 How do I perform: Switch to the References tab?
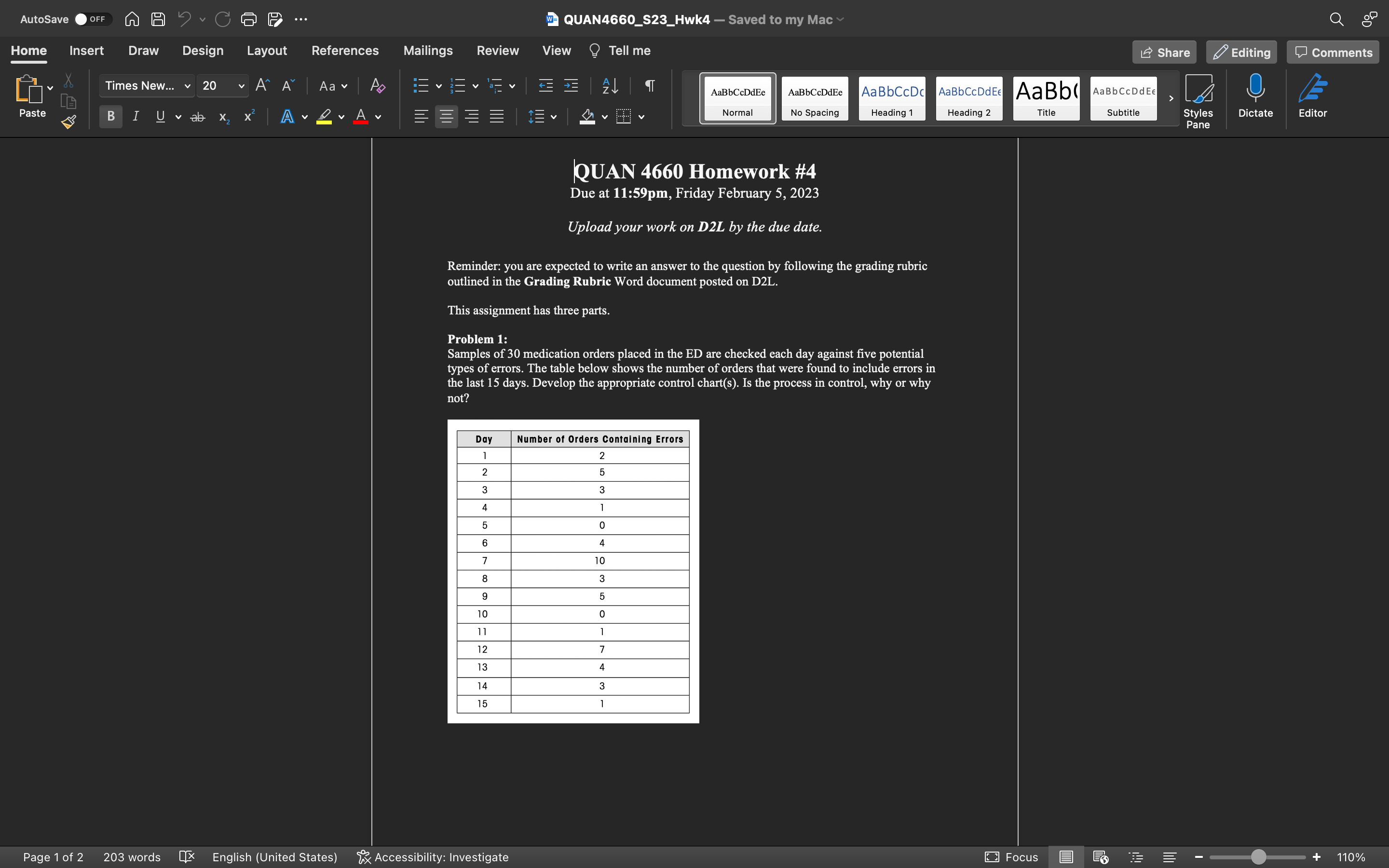(x=344, y=51)
